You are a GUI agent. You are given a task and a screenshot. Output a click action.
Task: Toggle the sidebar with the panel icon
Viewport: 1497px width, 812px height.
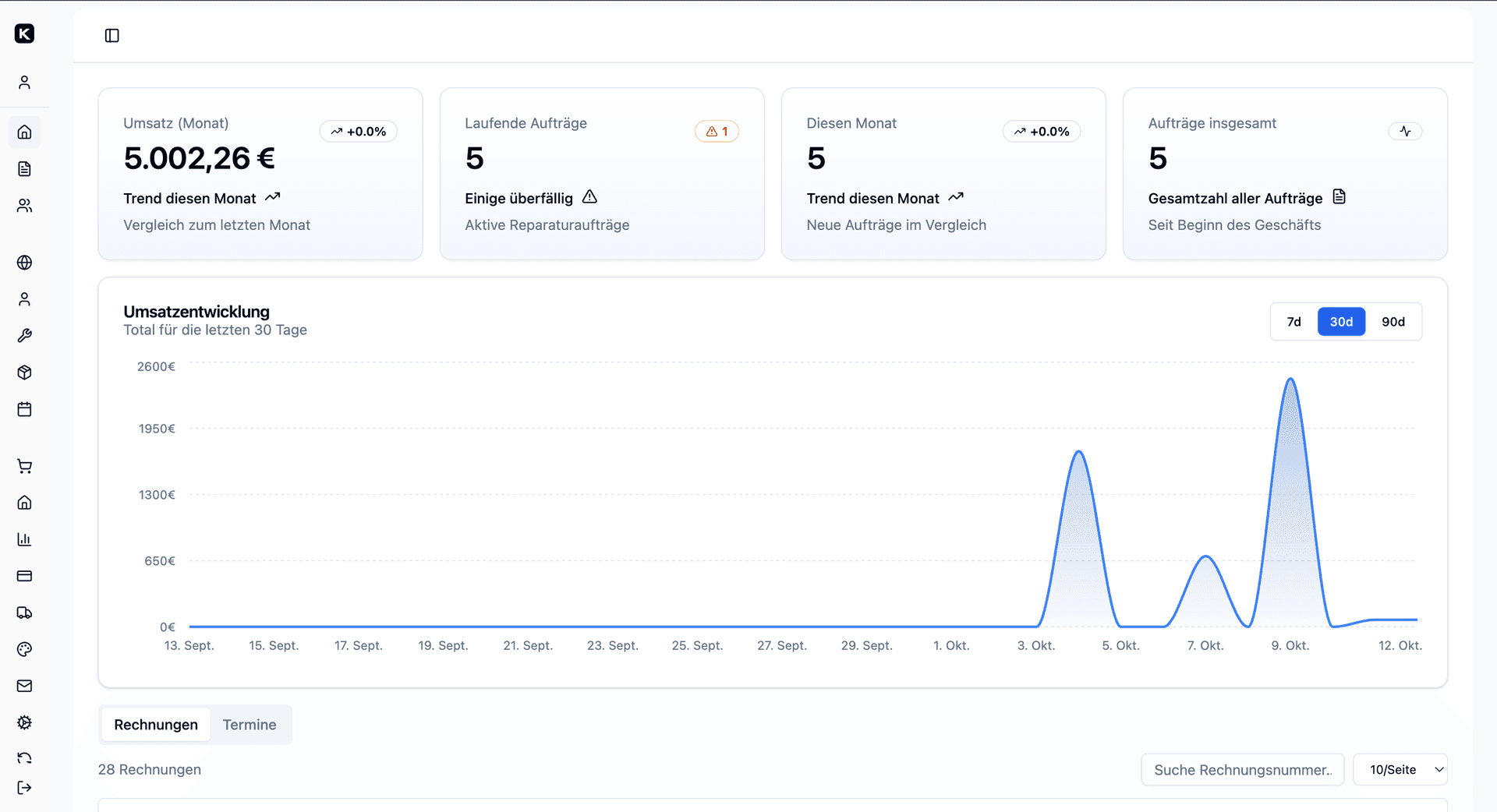(x=111, y=35)
